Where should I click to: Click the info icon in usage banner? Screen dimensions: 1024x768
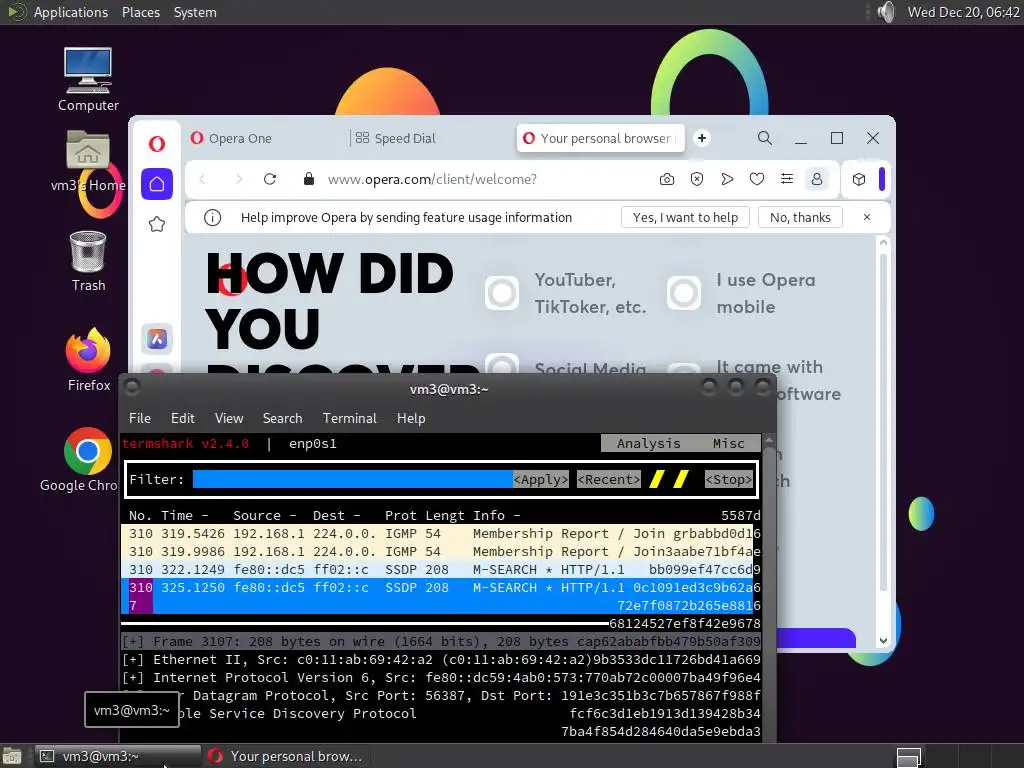212,217
